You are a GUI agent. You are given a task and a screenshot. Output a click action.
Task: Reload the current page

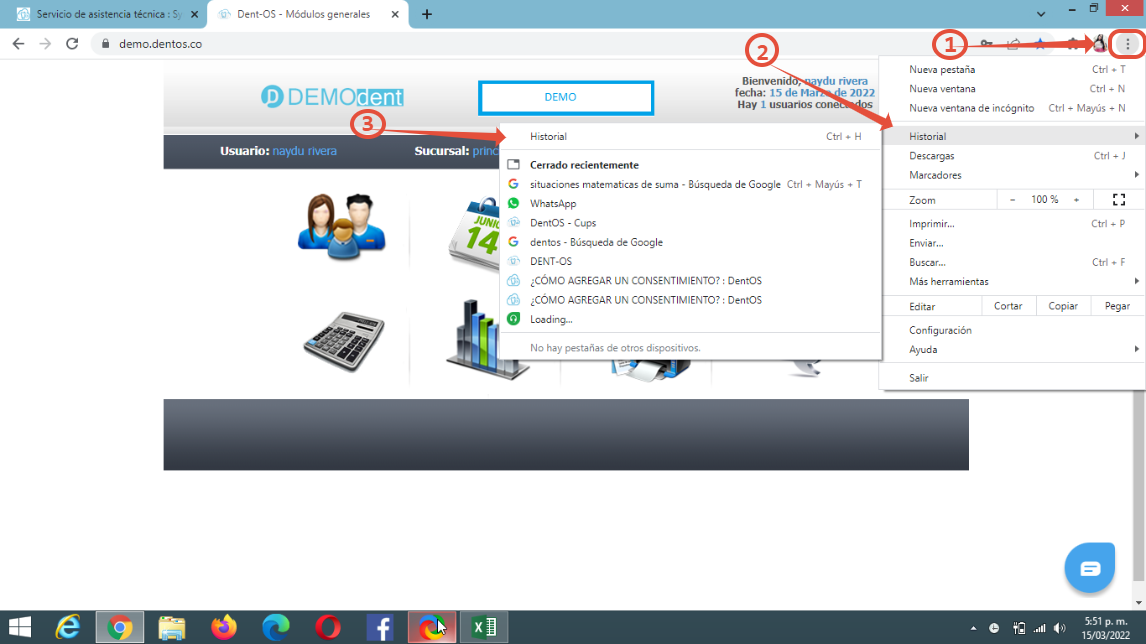(x=72, y=44)
